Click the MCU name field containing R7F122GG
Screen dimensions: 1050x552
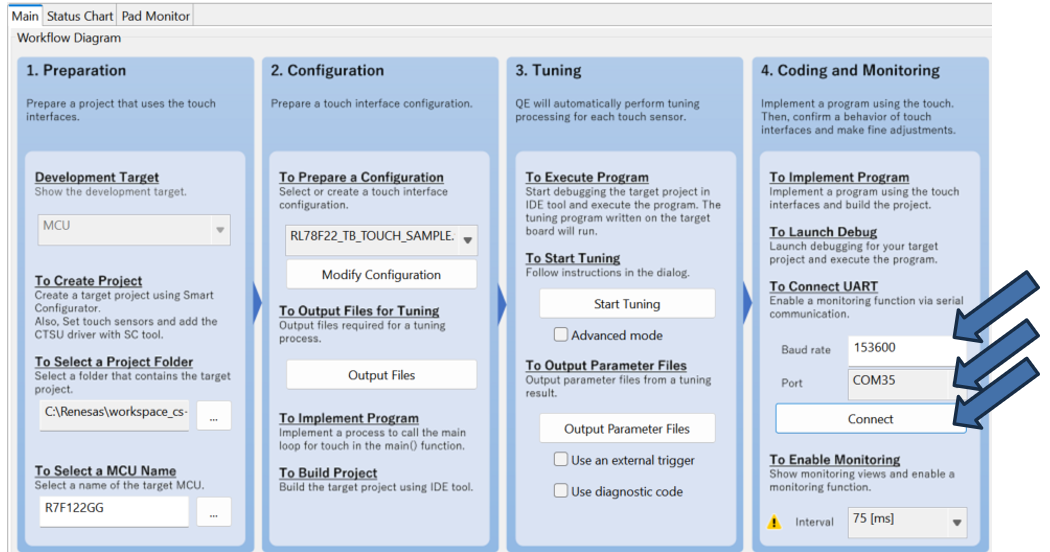[113, 511]
